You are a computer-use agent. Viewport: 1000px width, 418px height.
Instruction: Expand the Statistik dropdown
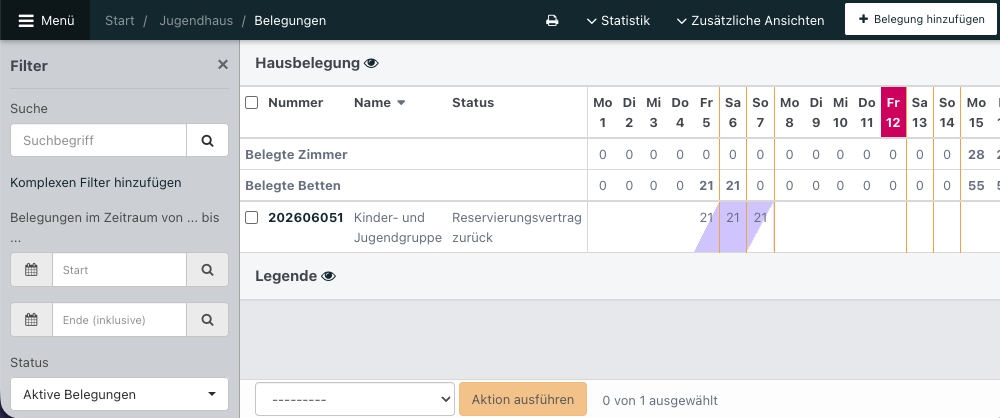tap(618, 20)
